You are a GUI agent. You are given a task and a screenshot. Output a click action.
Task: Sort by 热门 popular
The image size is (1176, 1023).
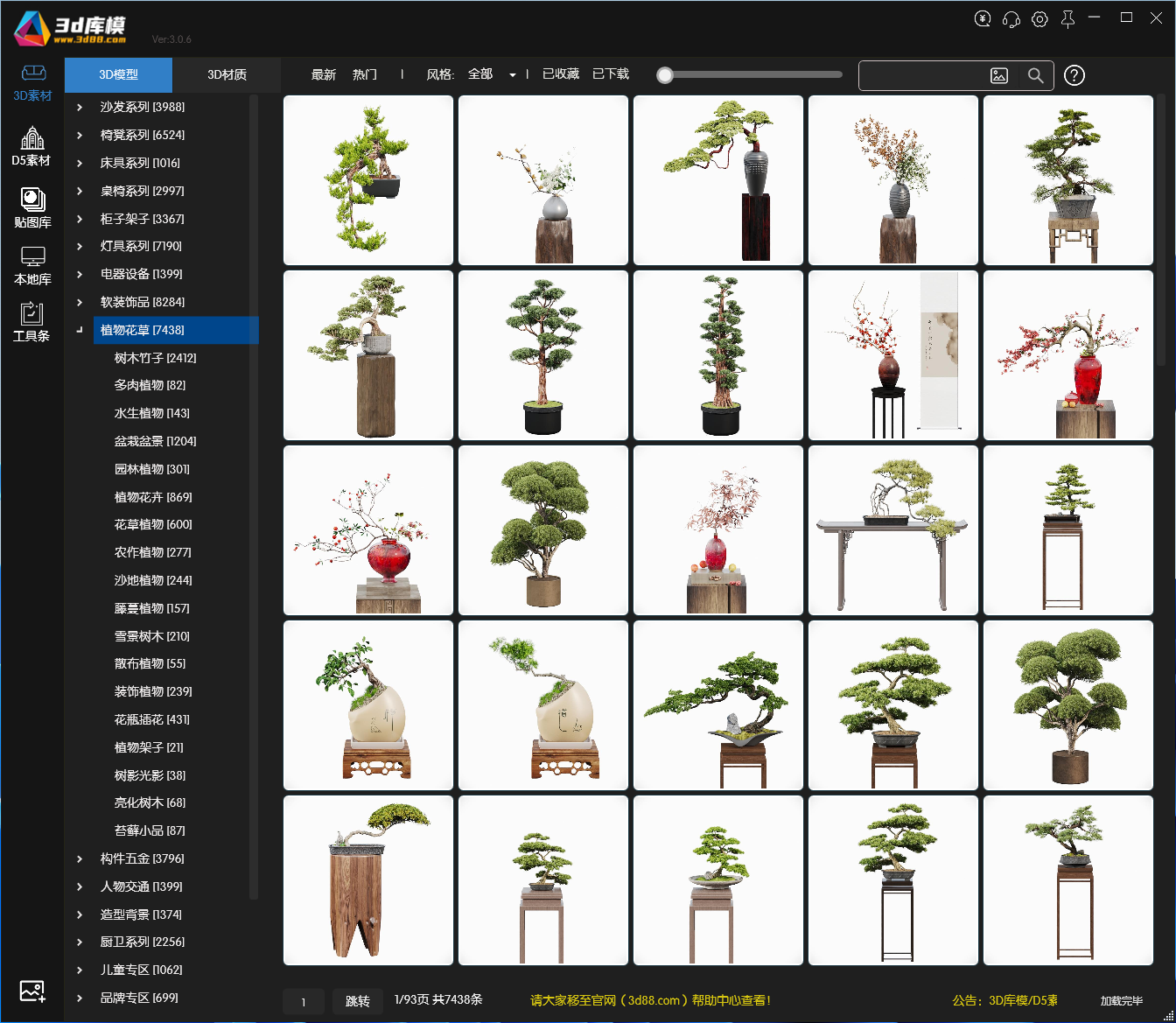(x=365, y=75)
